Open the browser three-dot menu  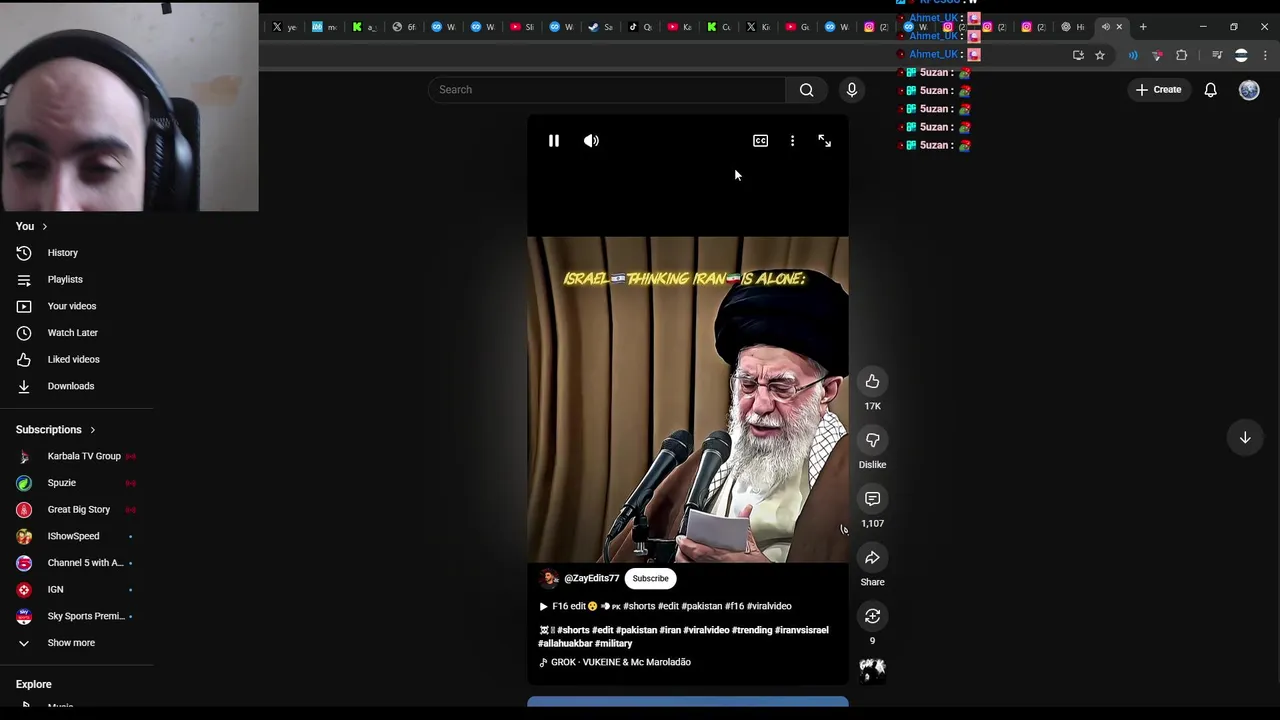pyautogui.click(x=1265, y=56)
